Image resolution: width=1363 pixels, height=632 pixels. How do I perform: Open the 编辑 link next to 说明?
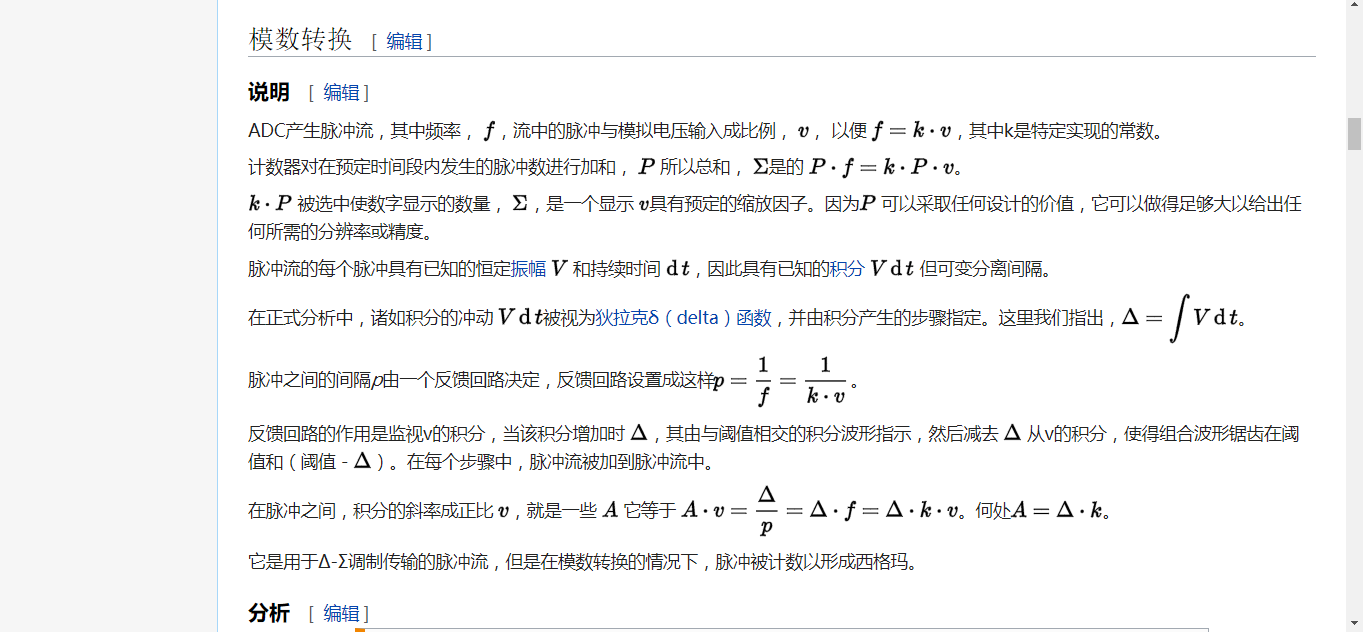point(341,93)
